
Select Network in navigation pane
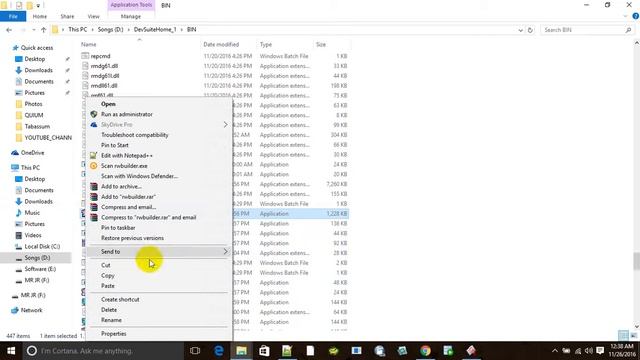[x=31, y=310]
